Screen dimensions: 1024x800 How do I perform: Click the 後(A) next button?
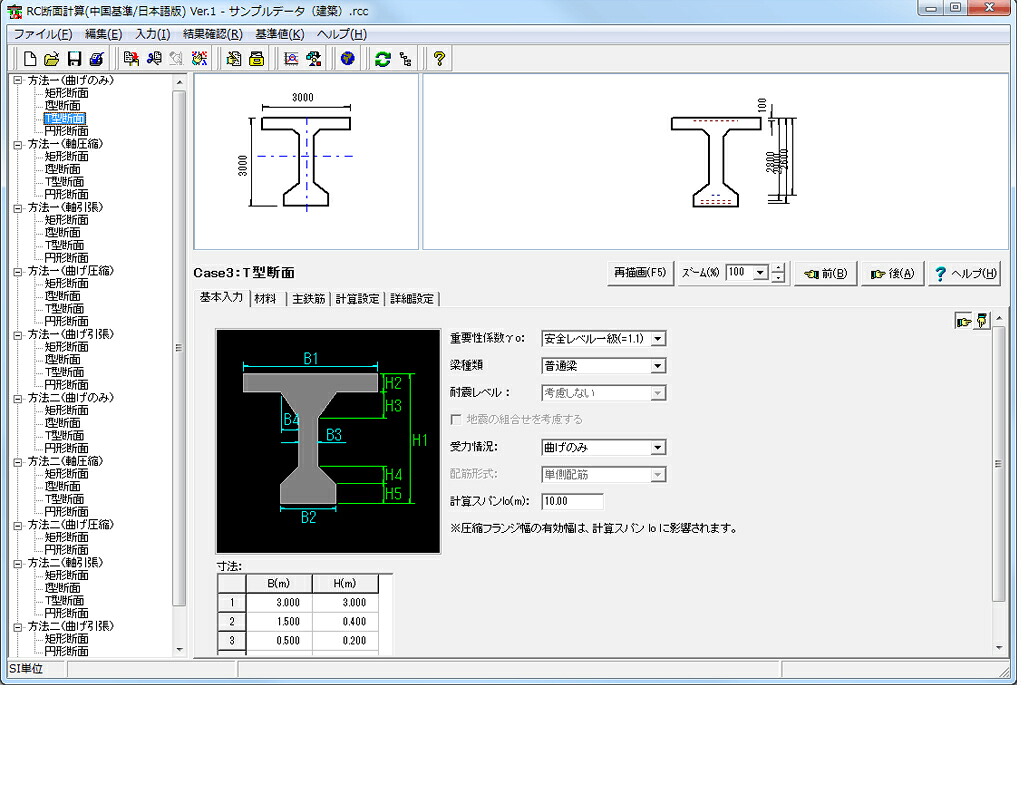(892, 274)
